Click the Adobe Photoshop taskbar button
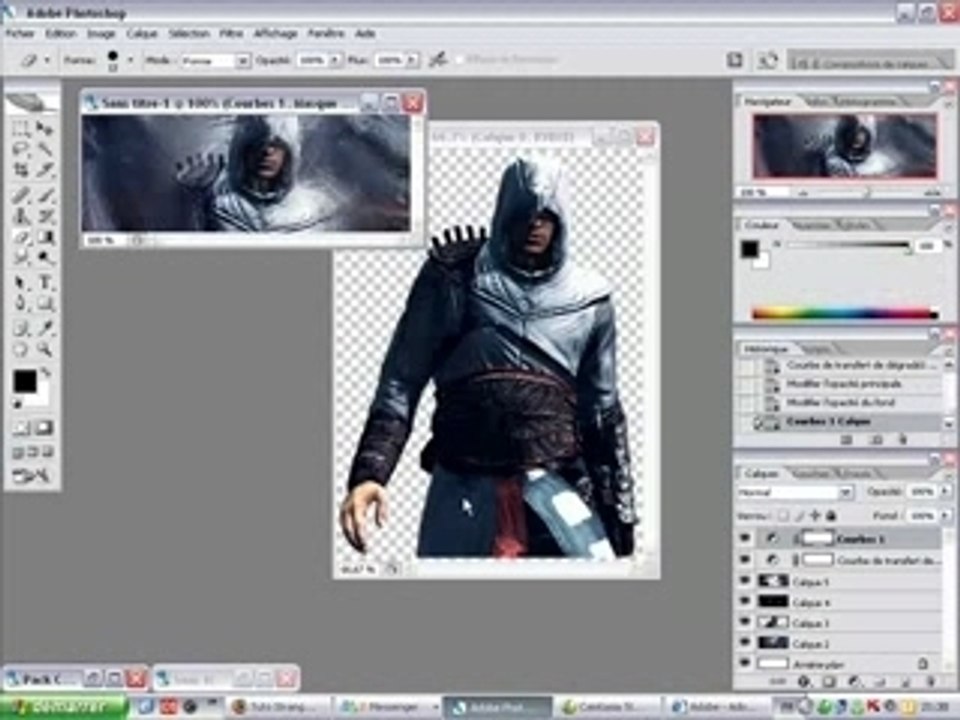This screenshot has width=960, height=720. (497, 707)
